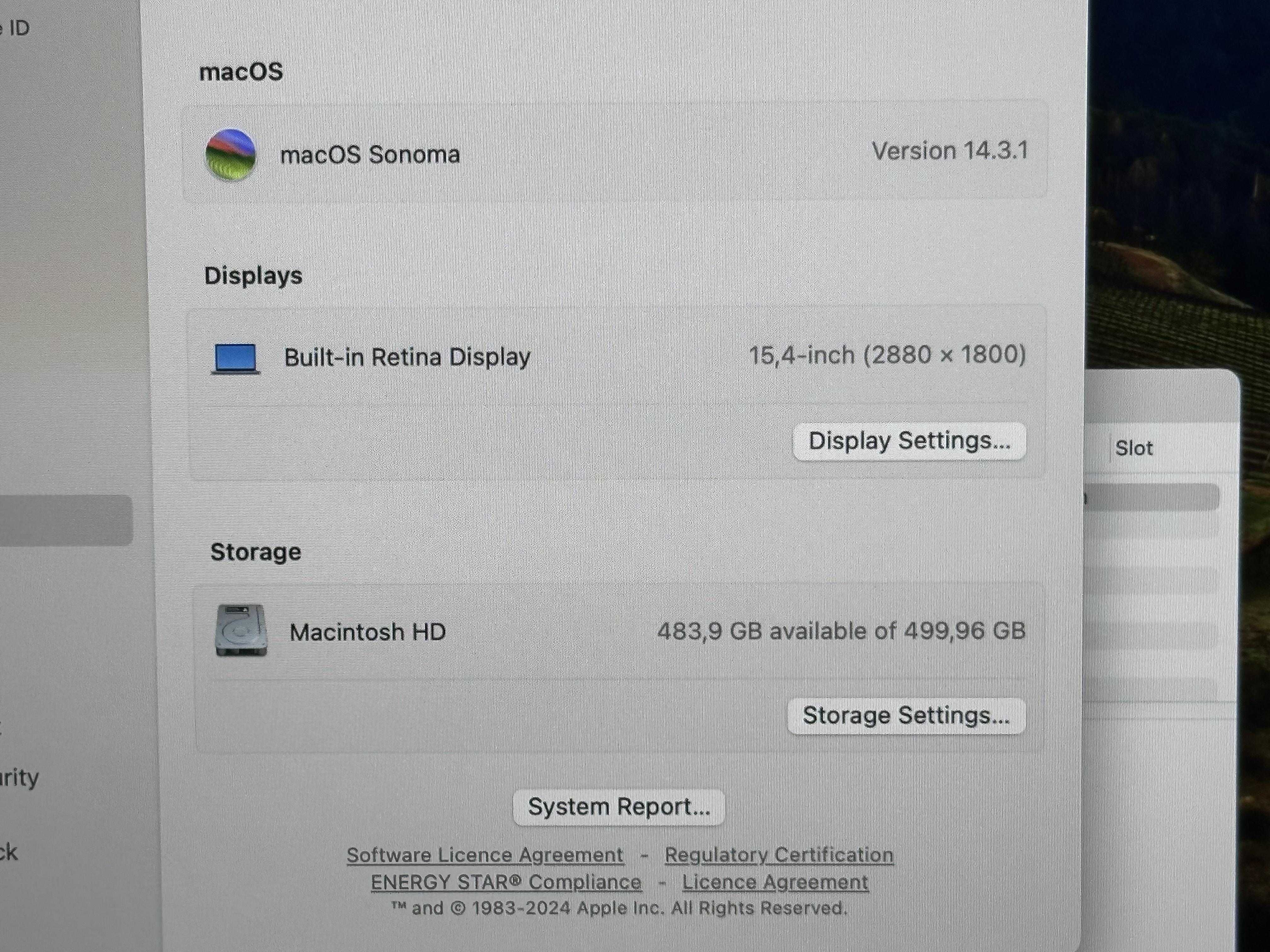Viewport: 1270px width, 952px height.
Task: Click the macOS Sonoma icon
Action: click(230, 155)
